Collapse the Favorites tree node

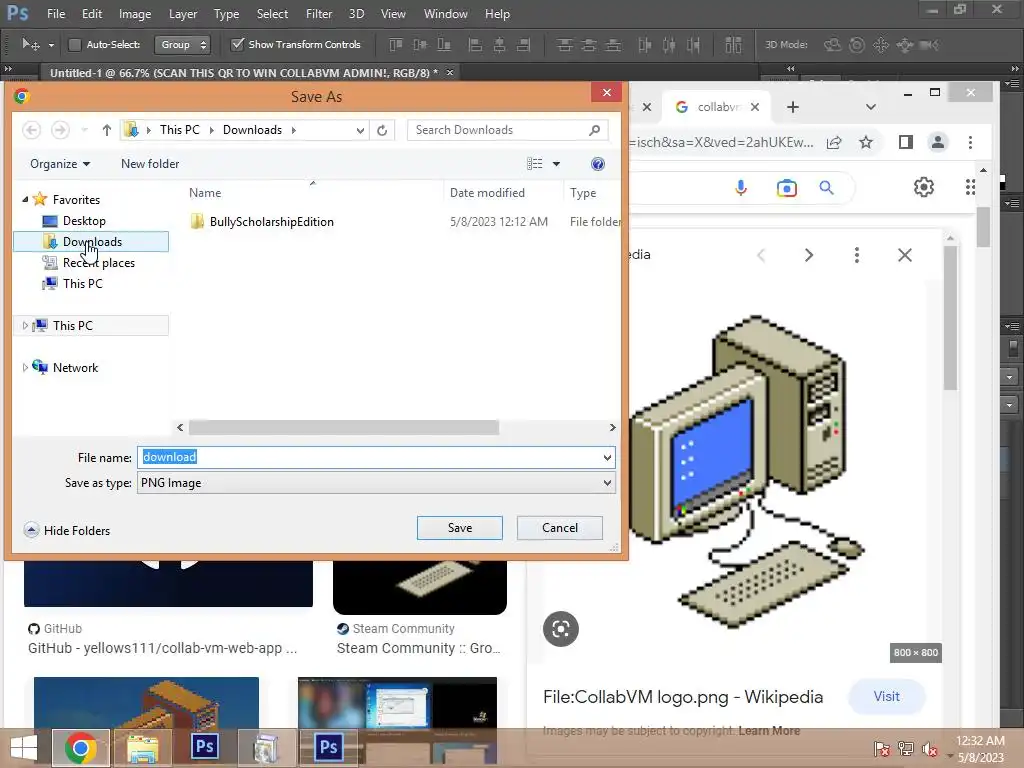[25, 199]
